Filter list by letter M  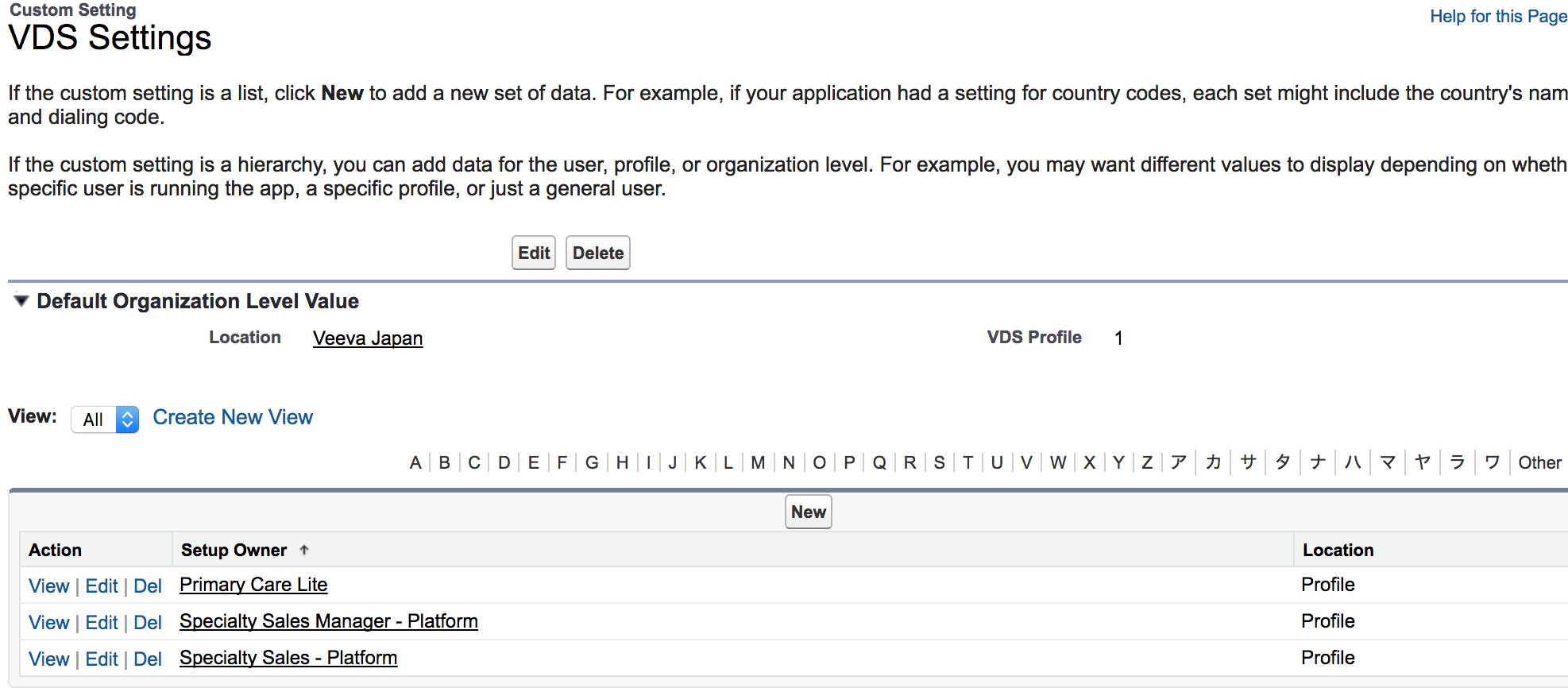[758, 462]
